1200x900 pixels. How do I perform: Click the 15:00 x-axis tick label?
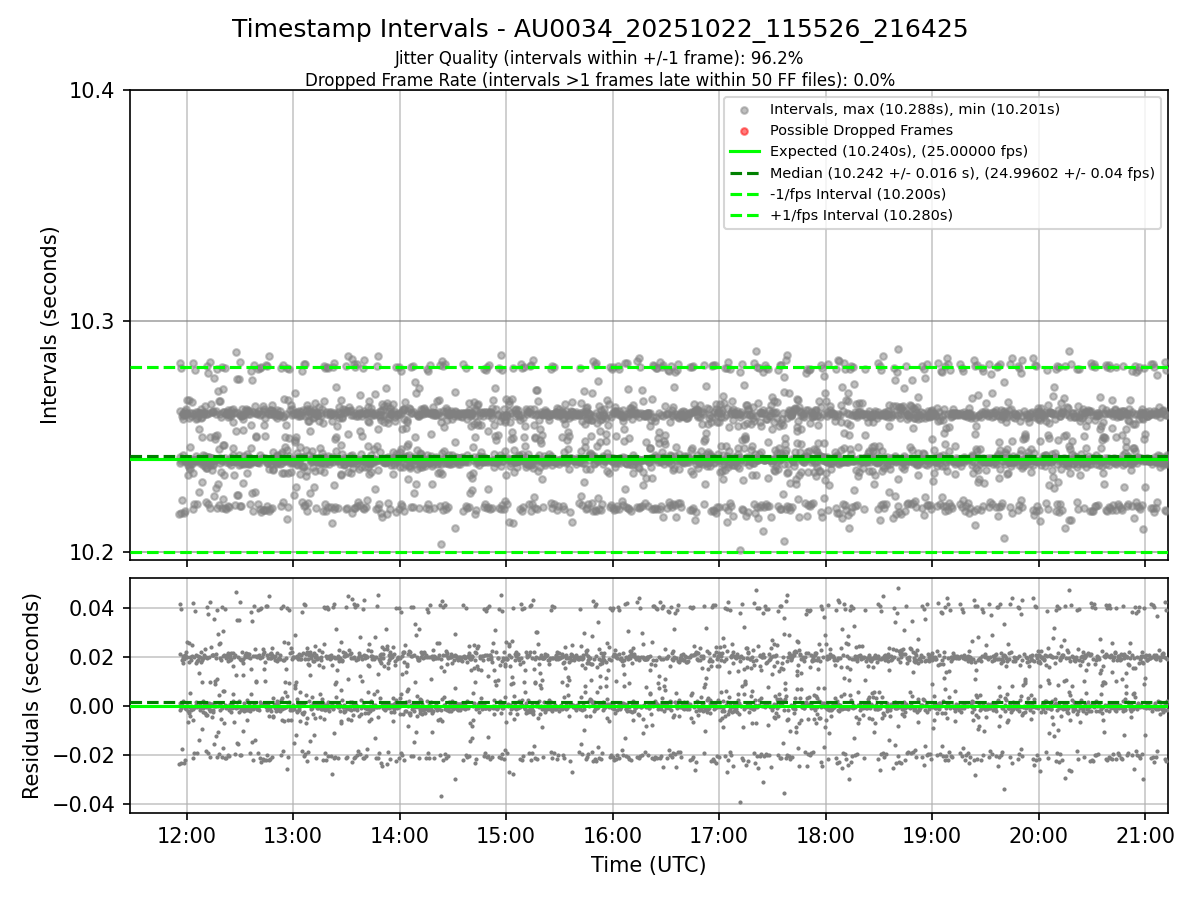pos(506,836)
